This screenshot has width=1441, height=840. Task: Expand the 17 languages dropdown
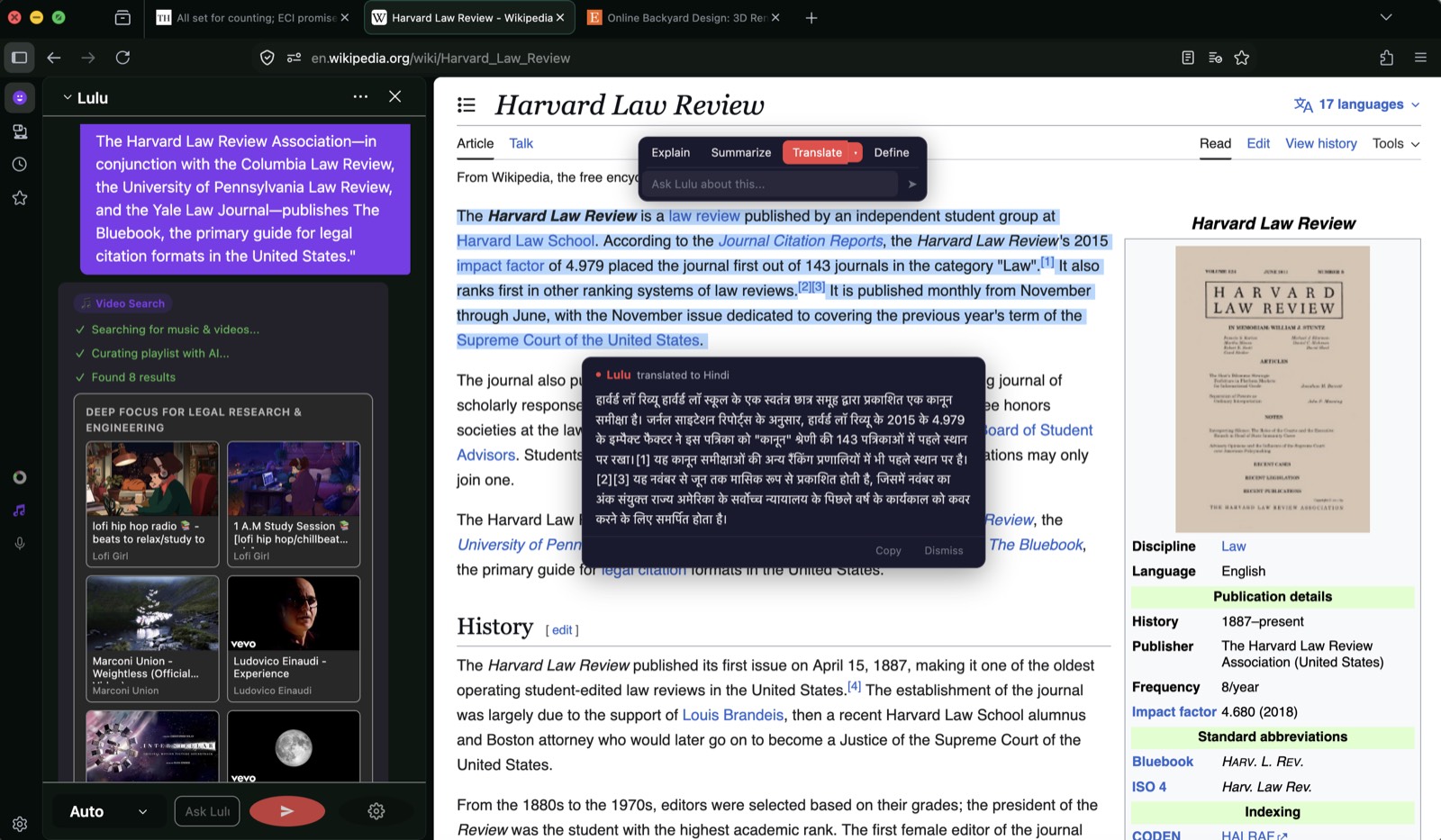1357,104
